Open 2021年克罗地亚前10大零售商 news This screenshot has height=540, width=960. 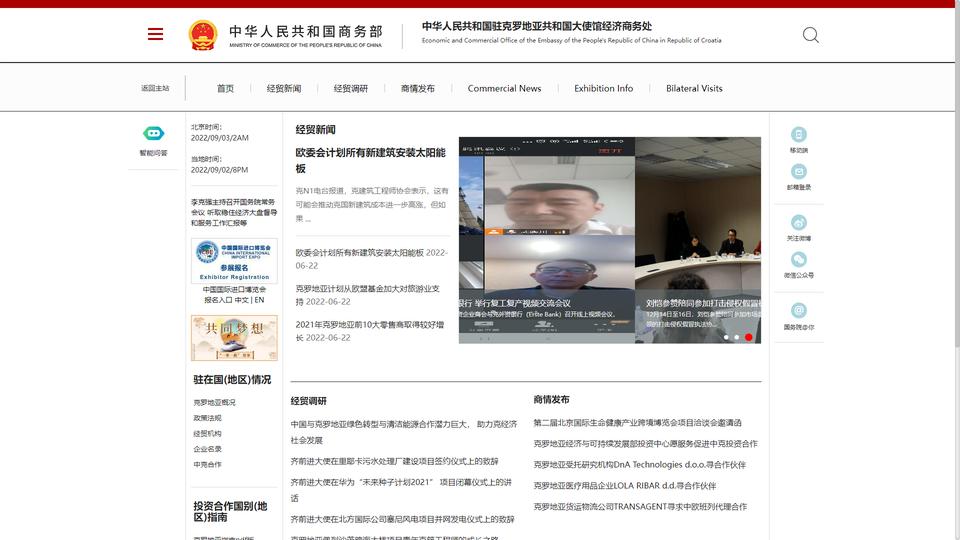370,331
